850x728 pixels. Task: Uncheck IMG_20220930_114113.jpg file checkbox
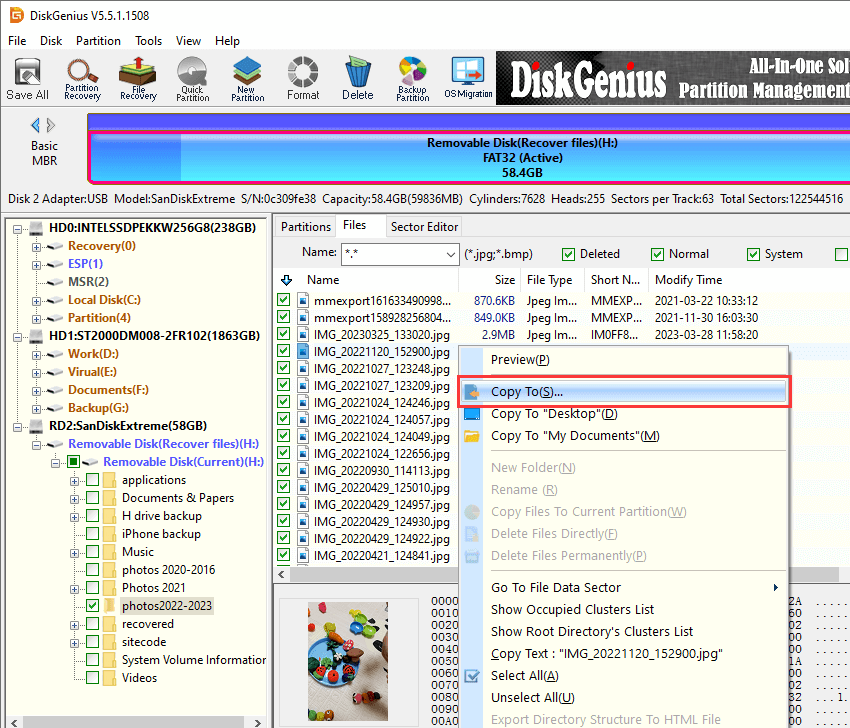click(x=283, y=470)
